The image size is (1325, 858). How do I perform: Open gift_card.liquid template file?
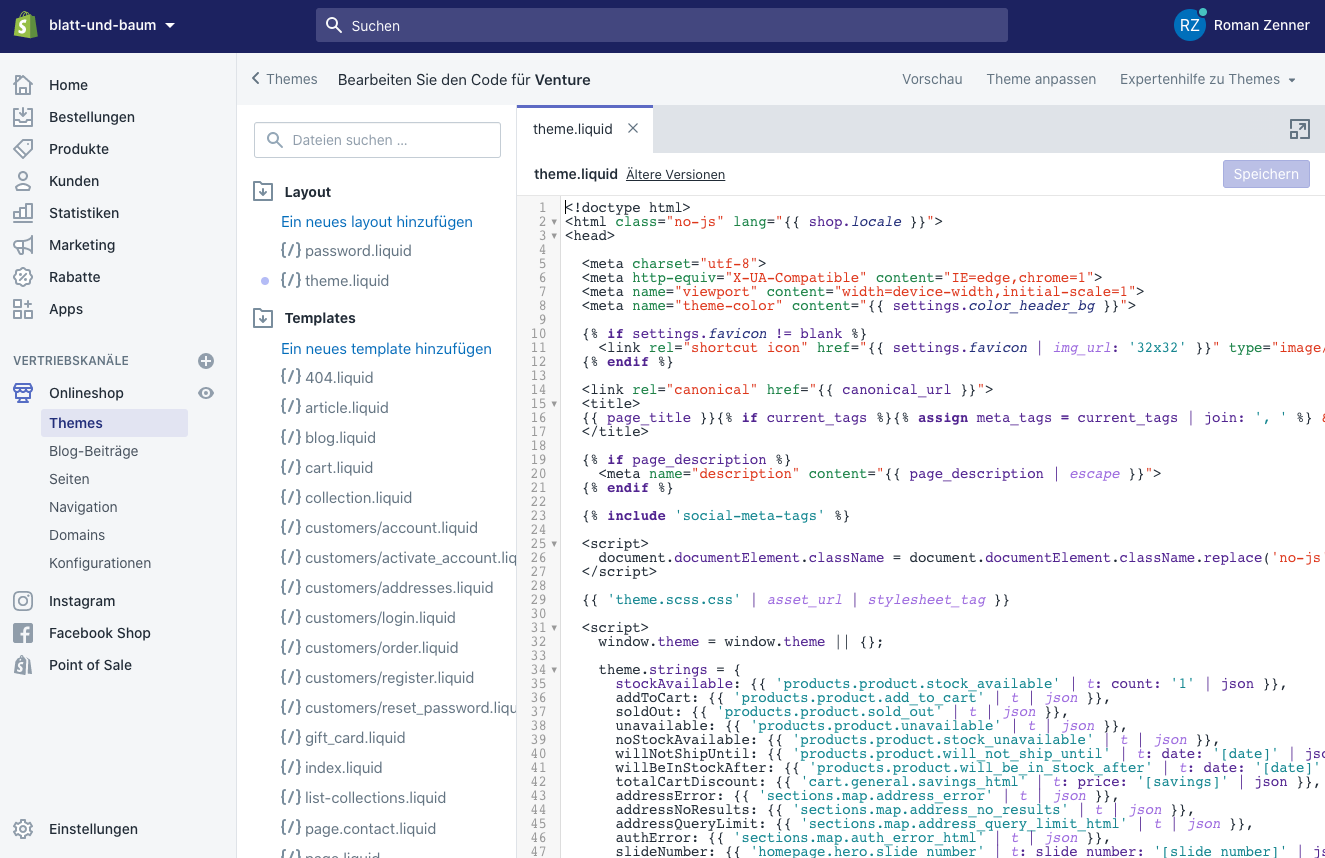tap(355, 737)
